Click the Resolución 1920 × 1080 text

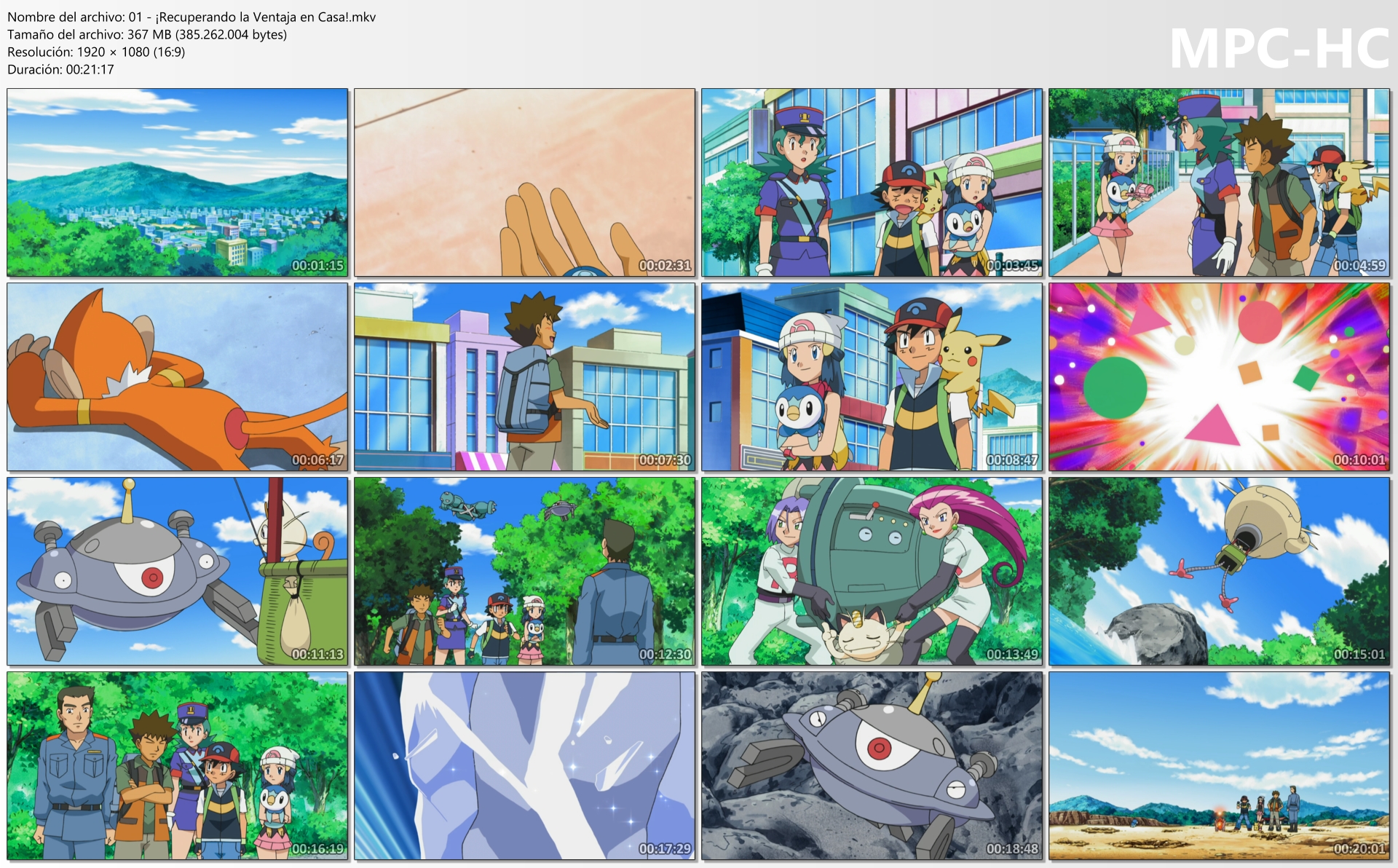point(96,52)
